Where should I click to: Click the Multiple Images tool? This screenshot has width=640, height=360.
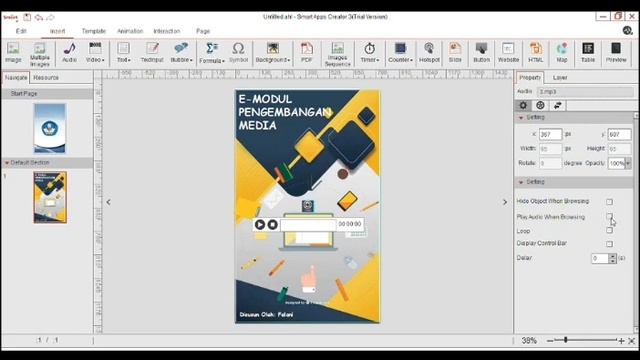pyautogui.click(x=40, y=54)
